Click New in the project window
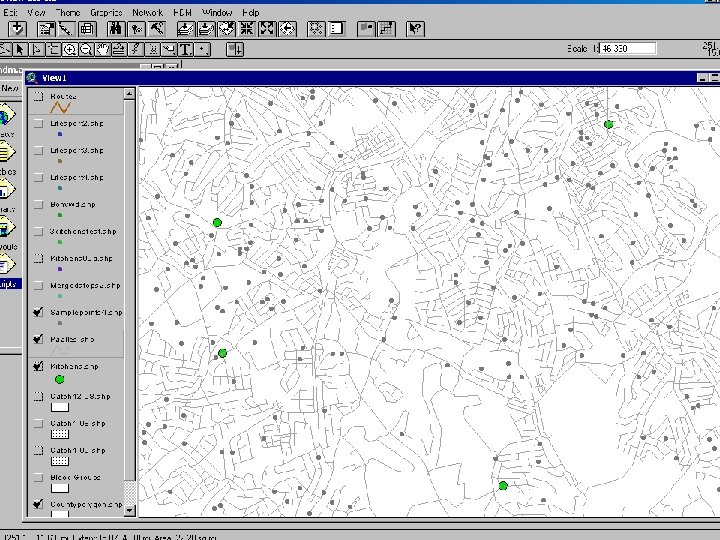 [x=10, y=88]
